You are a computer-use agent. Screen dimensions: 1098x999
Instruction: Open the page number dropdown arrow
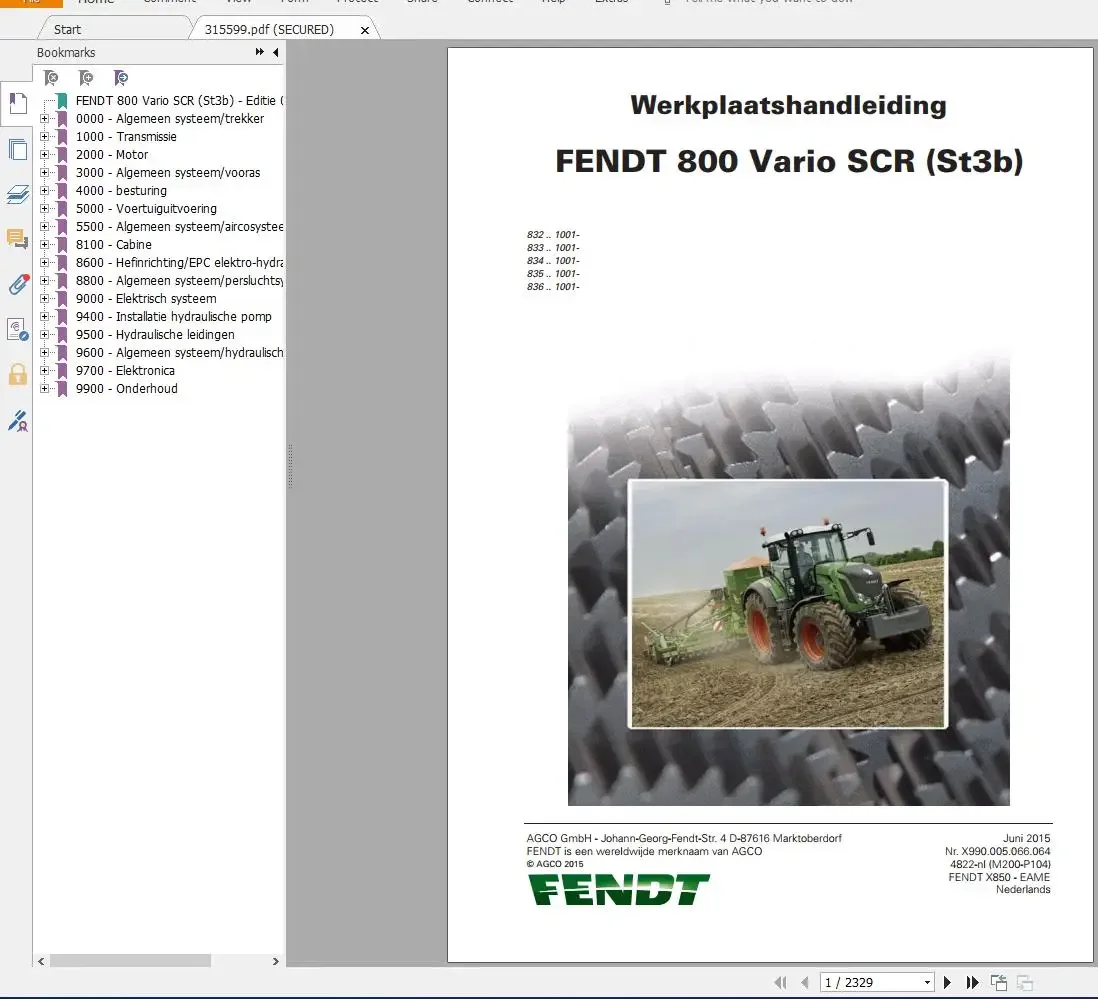[927, 982]
